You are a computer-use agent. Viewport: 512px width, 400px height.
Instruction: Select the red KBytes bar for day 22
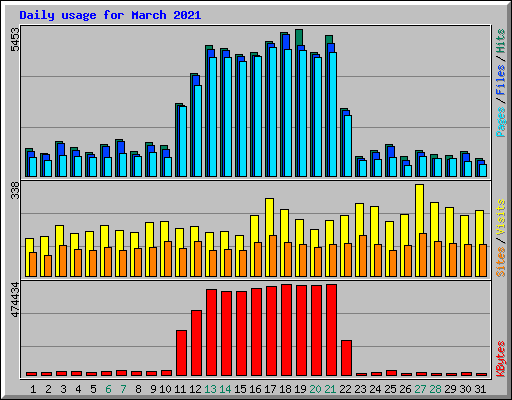point(346,358)
